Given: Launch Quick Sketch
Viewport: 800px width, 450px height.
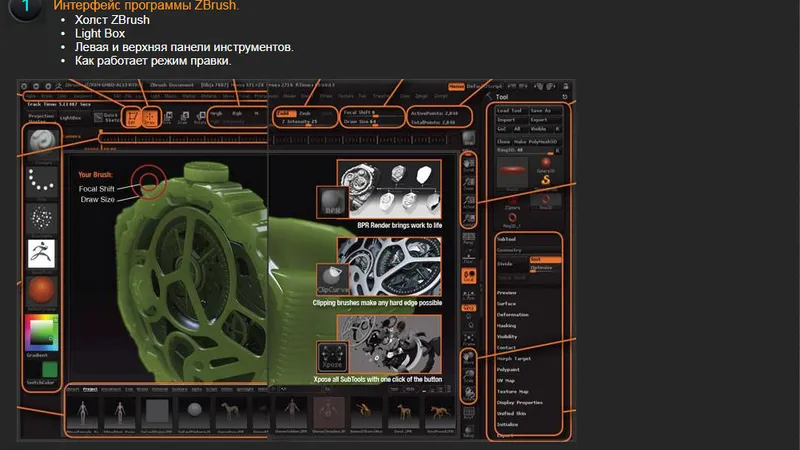Looking at the screenshot, I should [106, 118].
